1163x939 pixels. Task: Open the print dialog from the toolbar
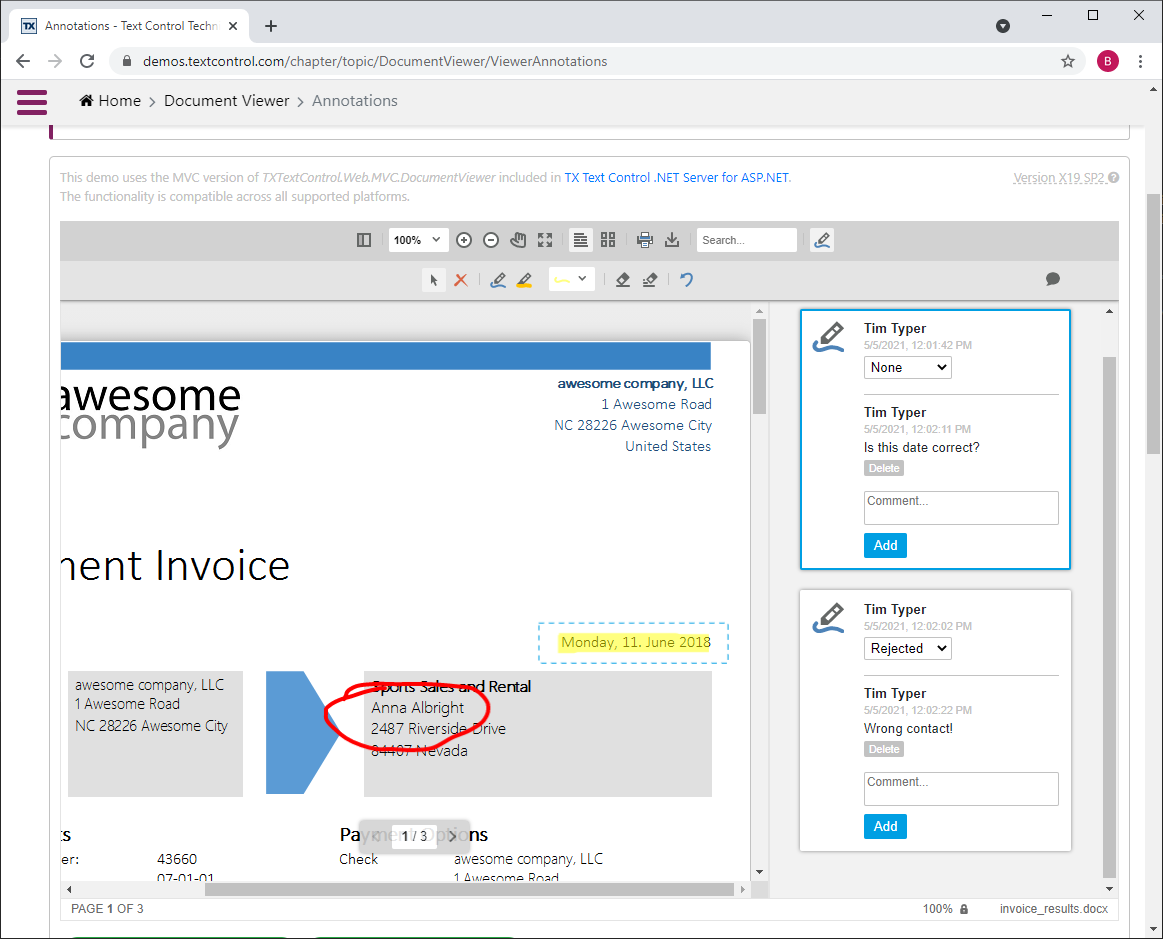[645, 240]
